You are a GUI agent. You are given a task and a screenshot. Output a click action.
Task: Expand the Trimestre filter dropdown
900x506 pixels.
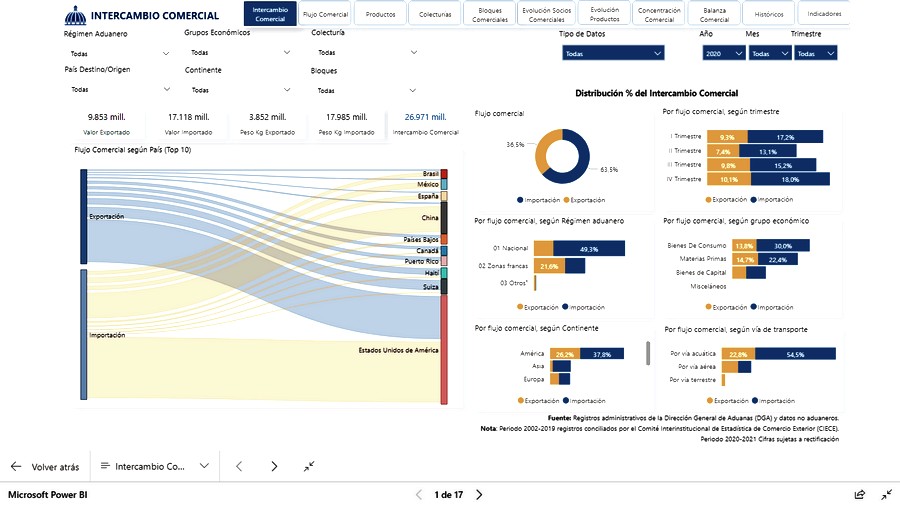point(816,53)
